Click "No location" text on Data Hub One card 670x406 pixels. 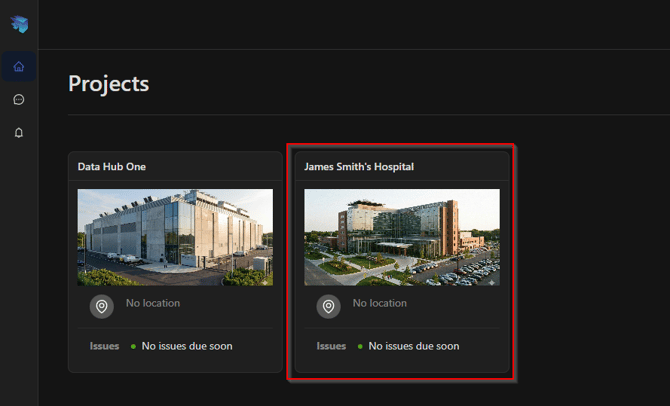coord(153,303)
